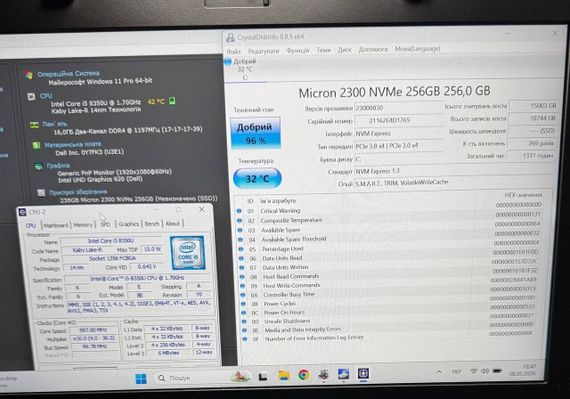Switch to the Bench tab in CPU-Z
This screenshot has height=399, width=570.
(x=152, y=224)
